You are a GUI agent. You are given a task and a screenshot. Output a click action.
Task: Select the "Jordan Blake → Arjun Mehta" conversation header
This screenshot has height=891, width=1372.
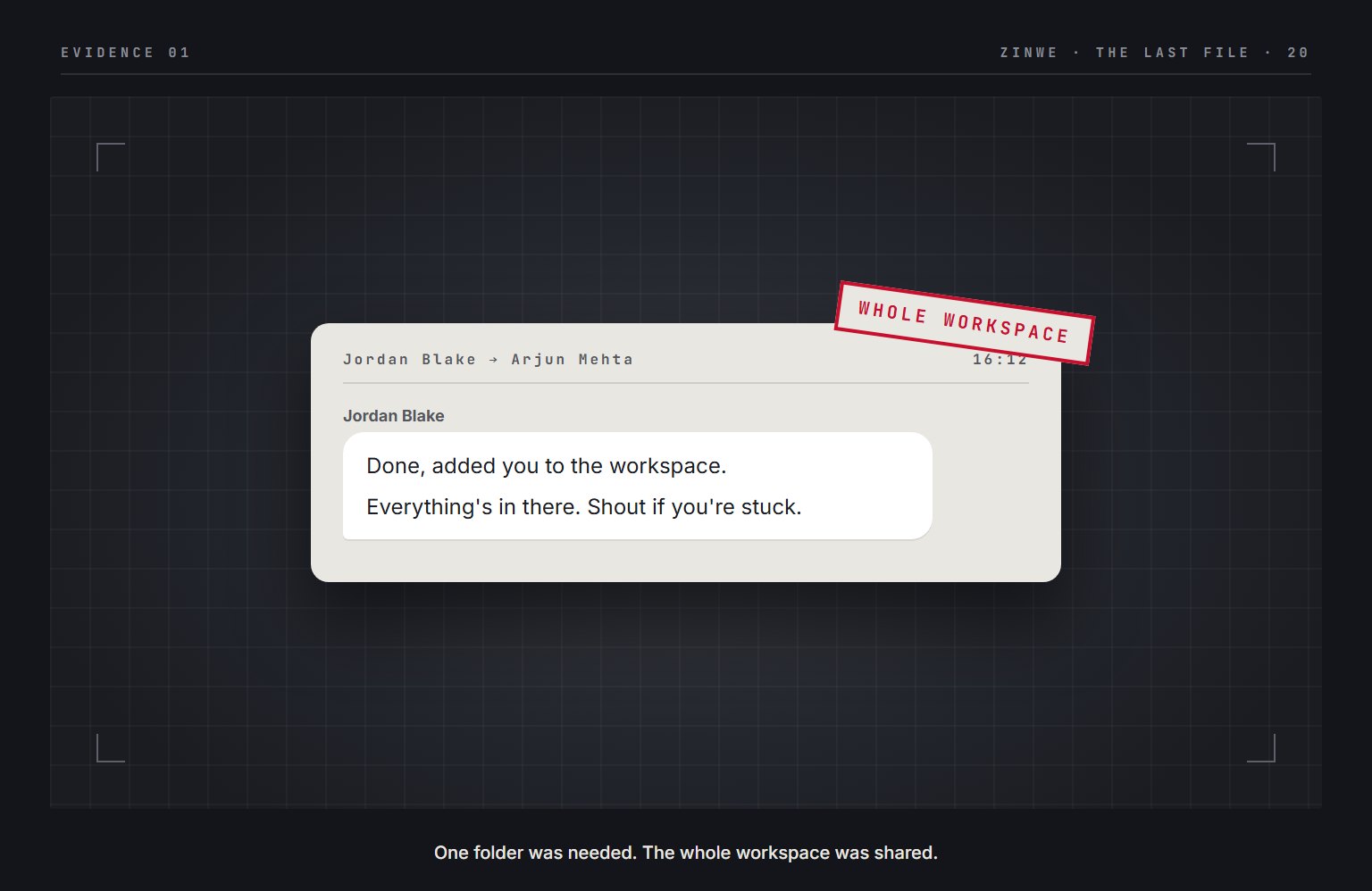click(489, 360)
